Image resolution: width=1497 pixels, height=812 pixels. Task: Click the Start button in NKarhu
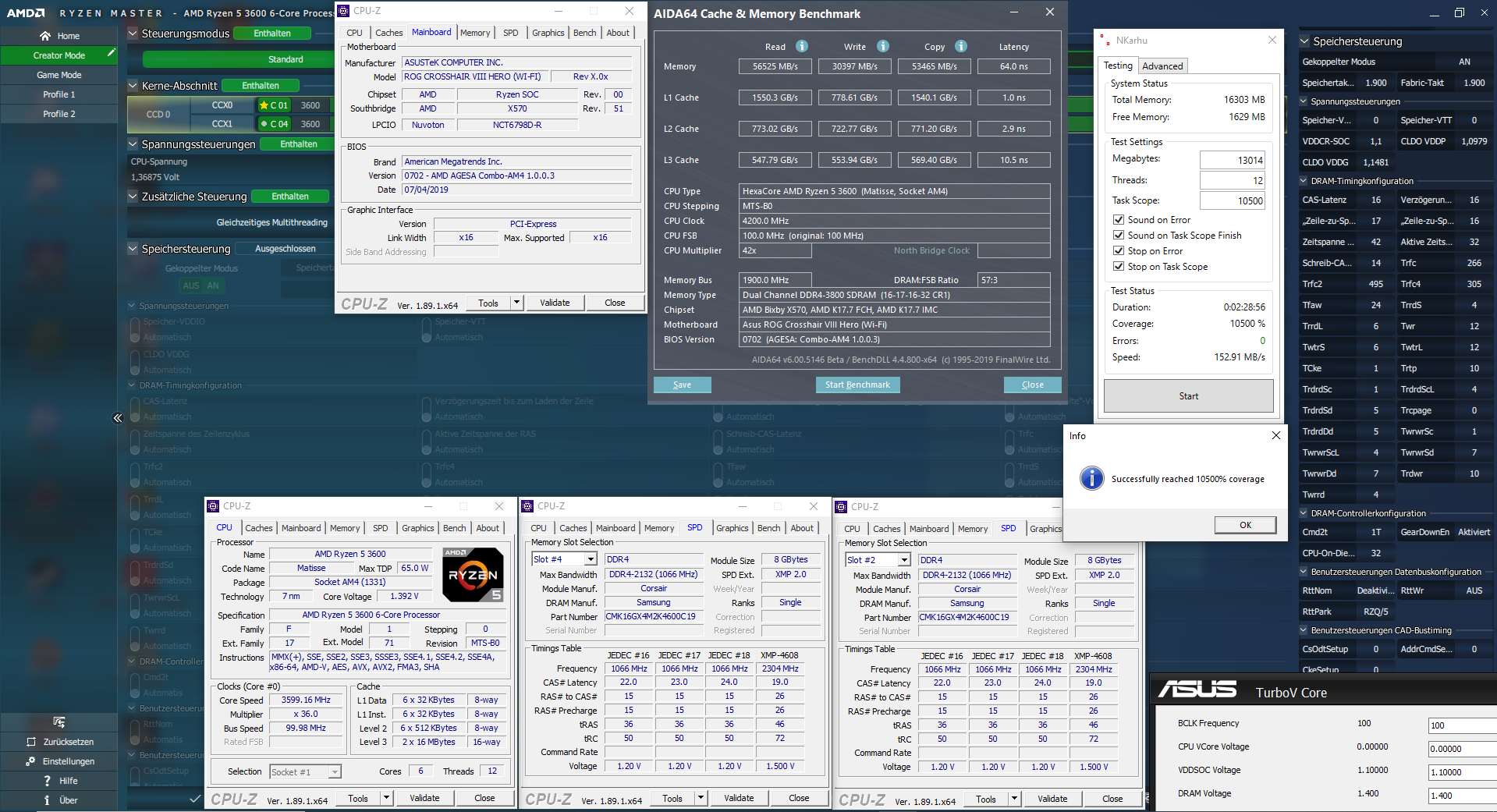pos(1188,396)
